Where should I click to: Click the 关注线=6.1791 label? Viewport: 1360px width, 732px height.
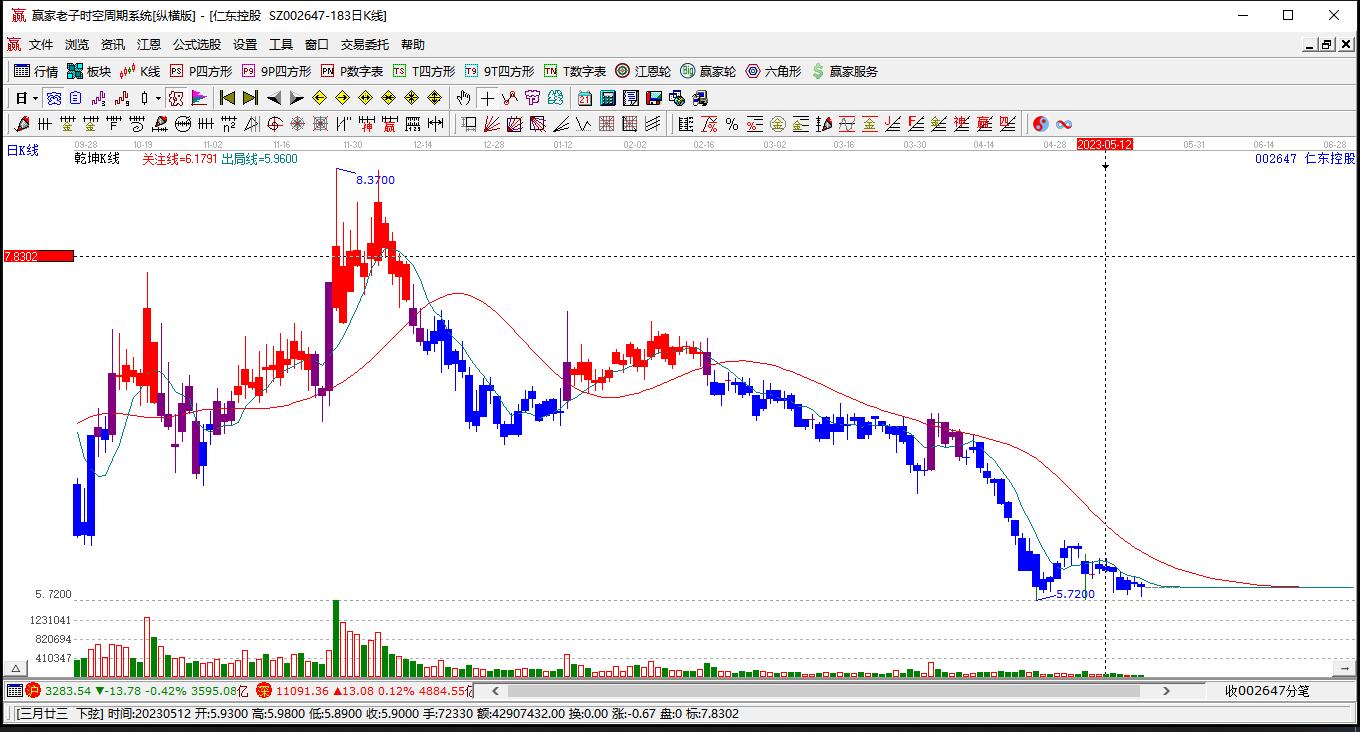[x=179, y=158]
